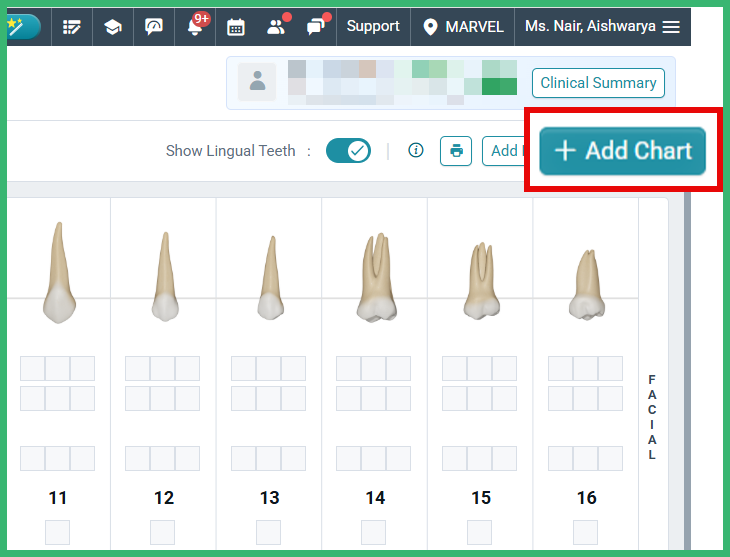Open the MARVEL location selector
Image resolution: width=730 pixels, height=557 pixels.
pyautogui.click(x=462, y=27)
